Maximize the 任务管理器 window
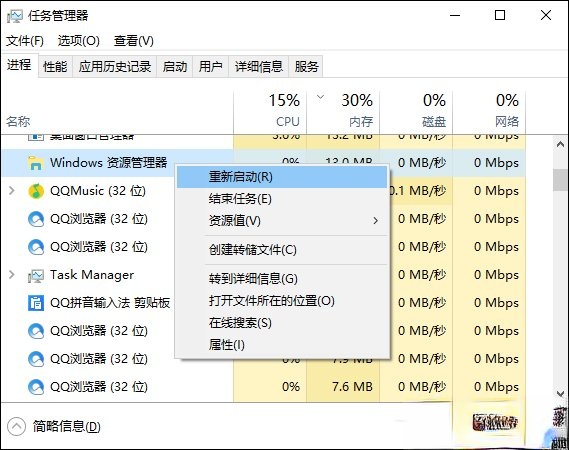569x450 pixels. coord(500,15)
